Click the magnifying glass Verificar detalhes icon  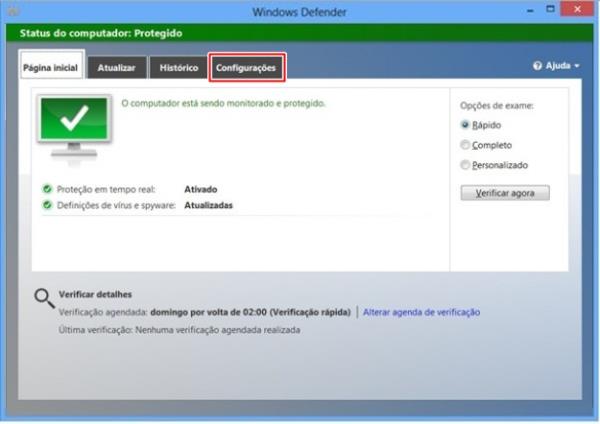pos(44,298)
